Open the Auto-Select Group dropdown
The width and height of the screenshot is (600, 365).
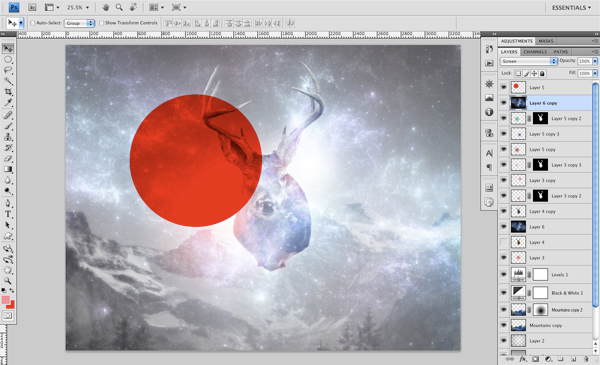[x=79, y=23]
